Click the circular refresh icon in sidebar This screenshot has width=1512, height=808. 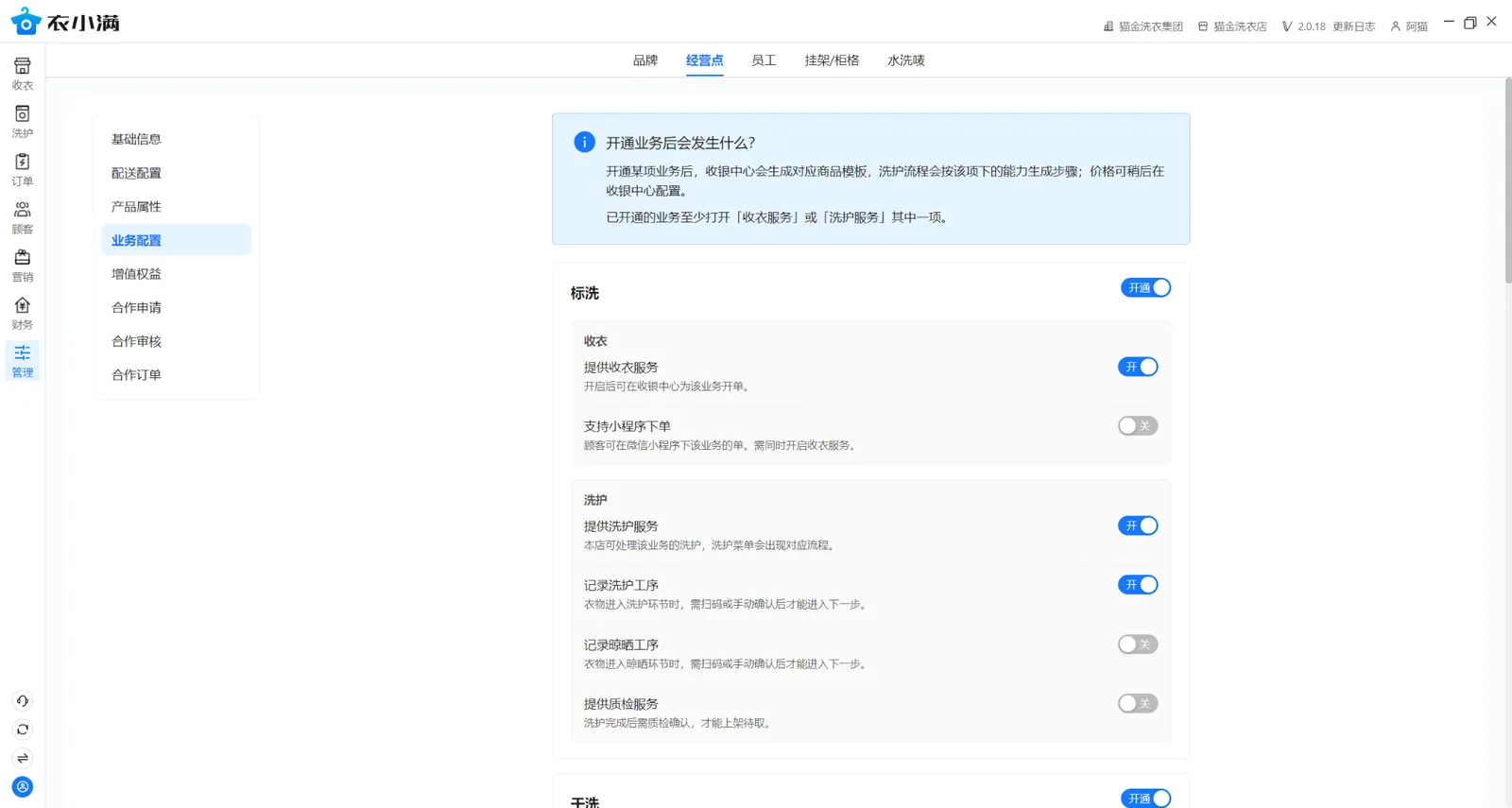click(23, 730)
